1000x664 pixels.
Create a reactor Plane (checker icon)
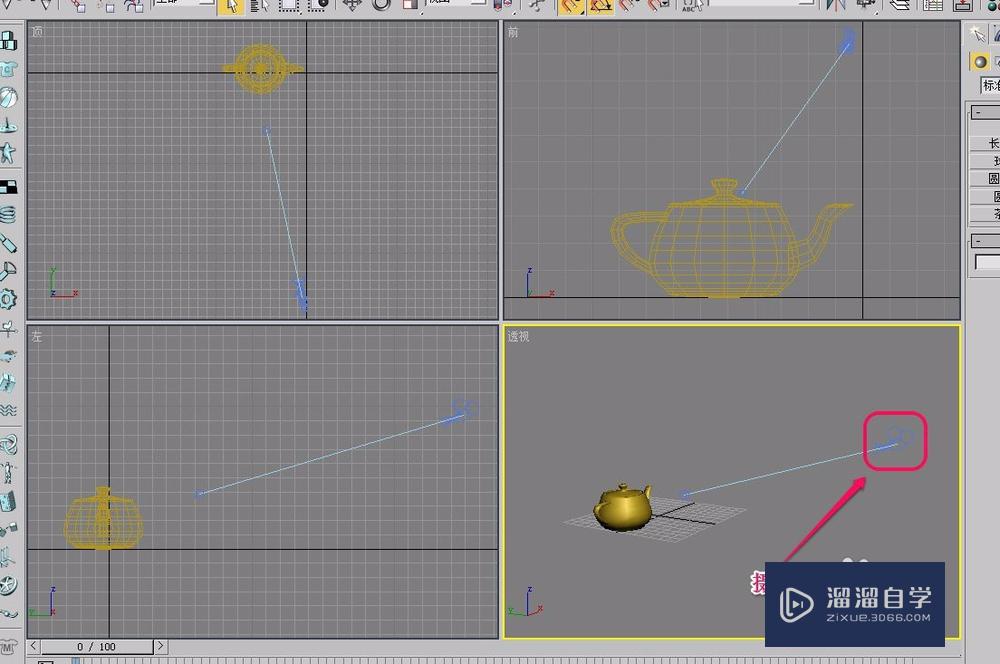click(x=8, y=187)
